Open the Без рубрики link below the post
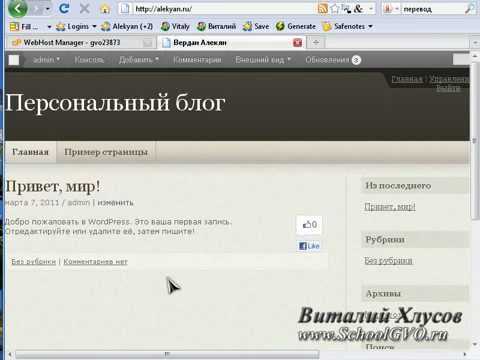480x360 pixels. [x=34, y=262]
